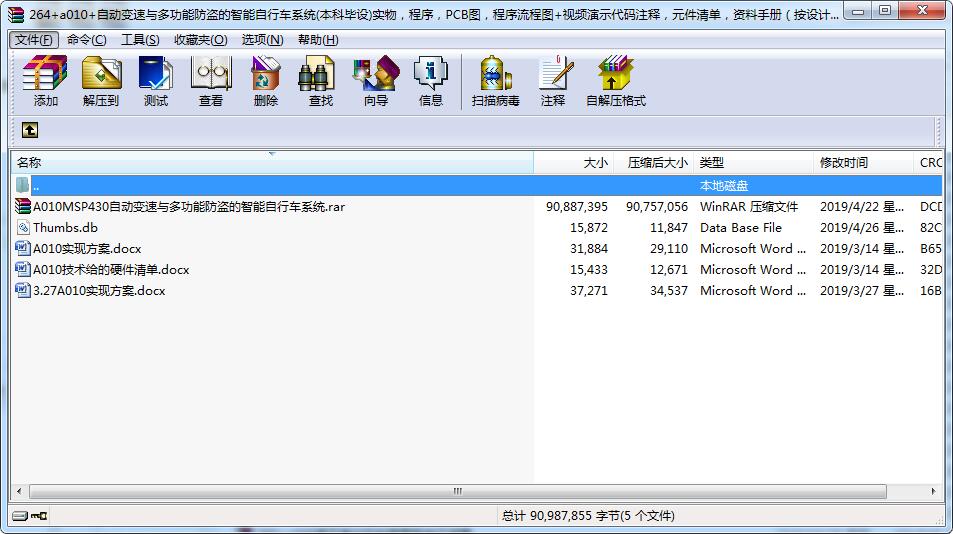
Task: Open the 工具(S) menu
Action: (140, 40)
